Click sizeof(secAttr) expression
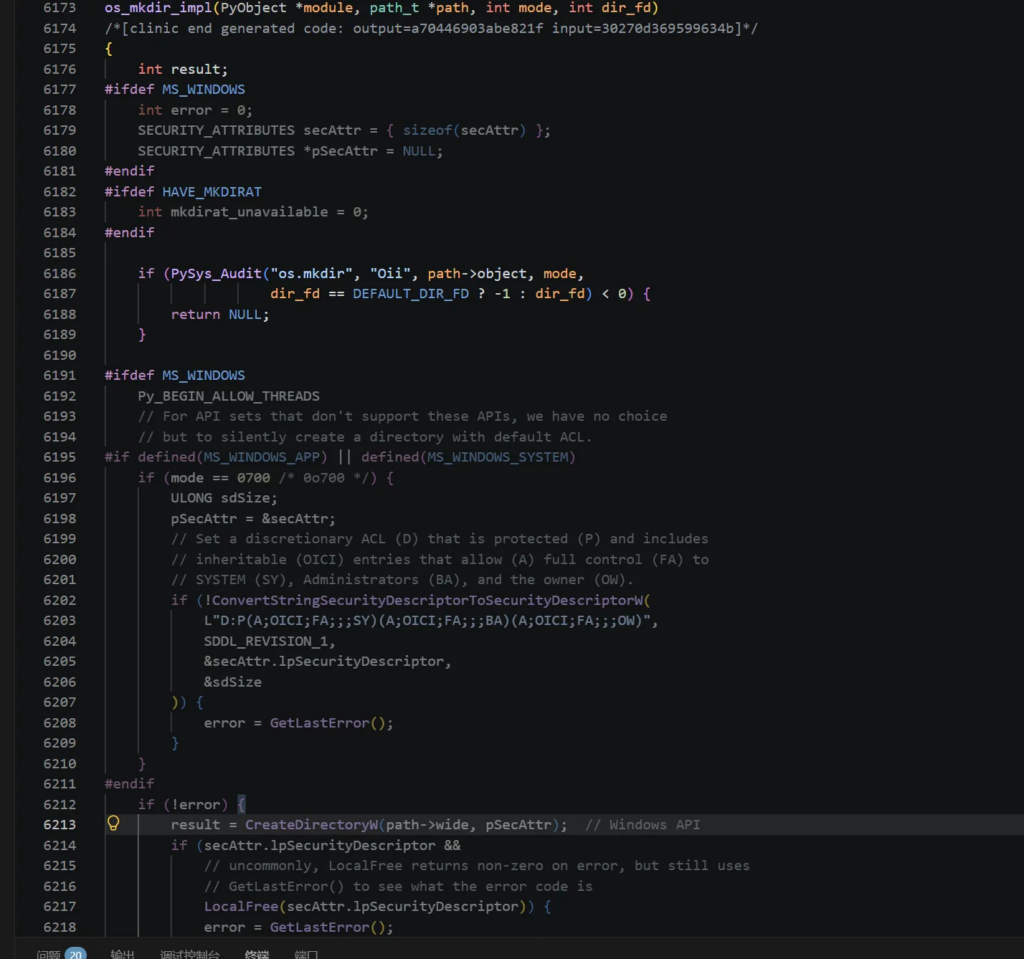Screen dimensions: 1024x959 click(x=464, y=130)
